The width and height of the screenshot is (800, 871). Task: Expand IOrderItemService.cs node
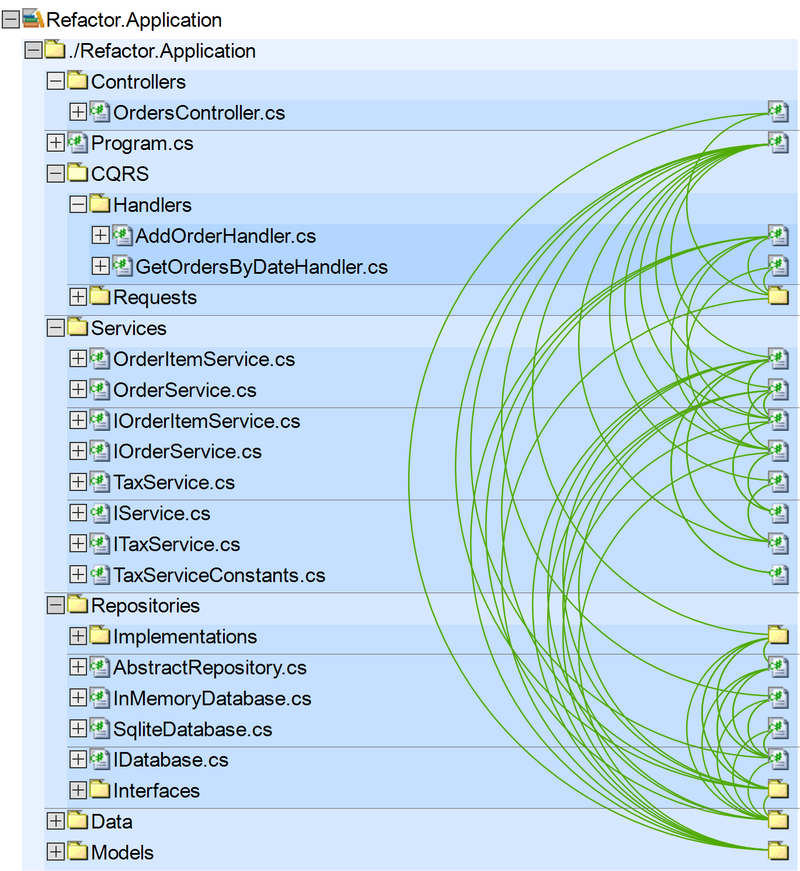pyautogui.click(x=77, y=421)
